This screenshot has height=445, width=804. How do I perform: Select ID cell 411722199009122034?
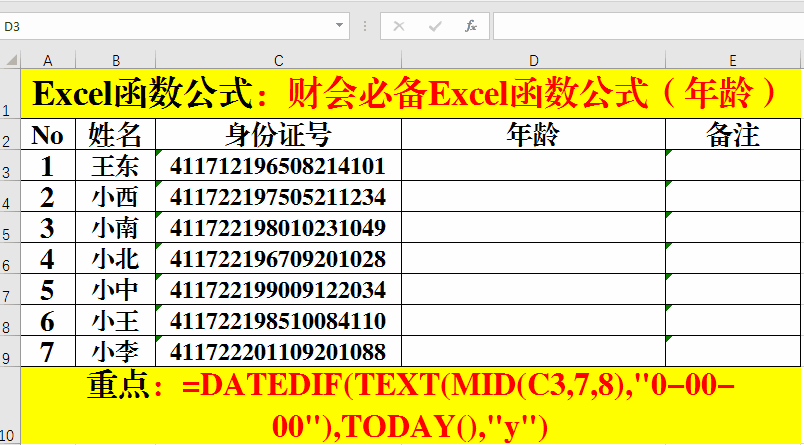point(278,290)
